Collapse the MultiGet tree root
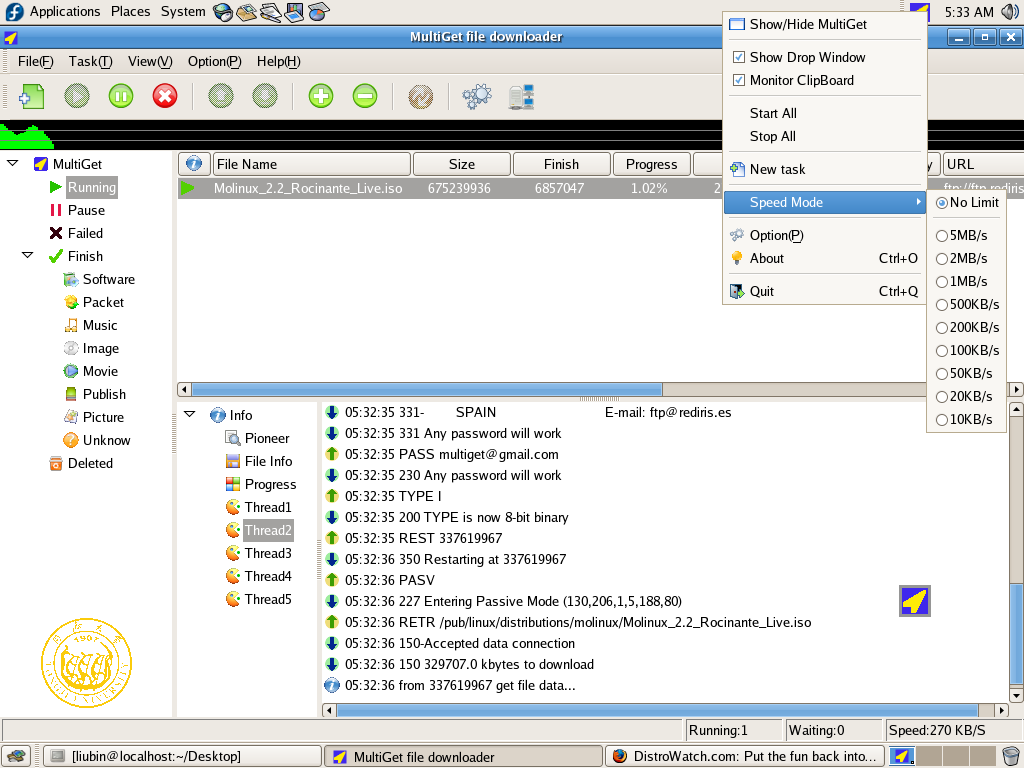 (x=12, y=163)
